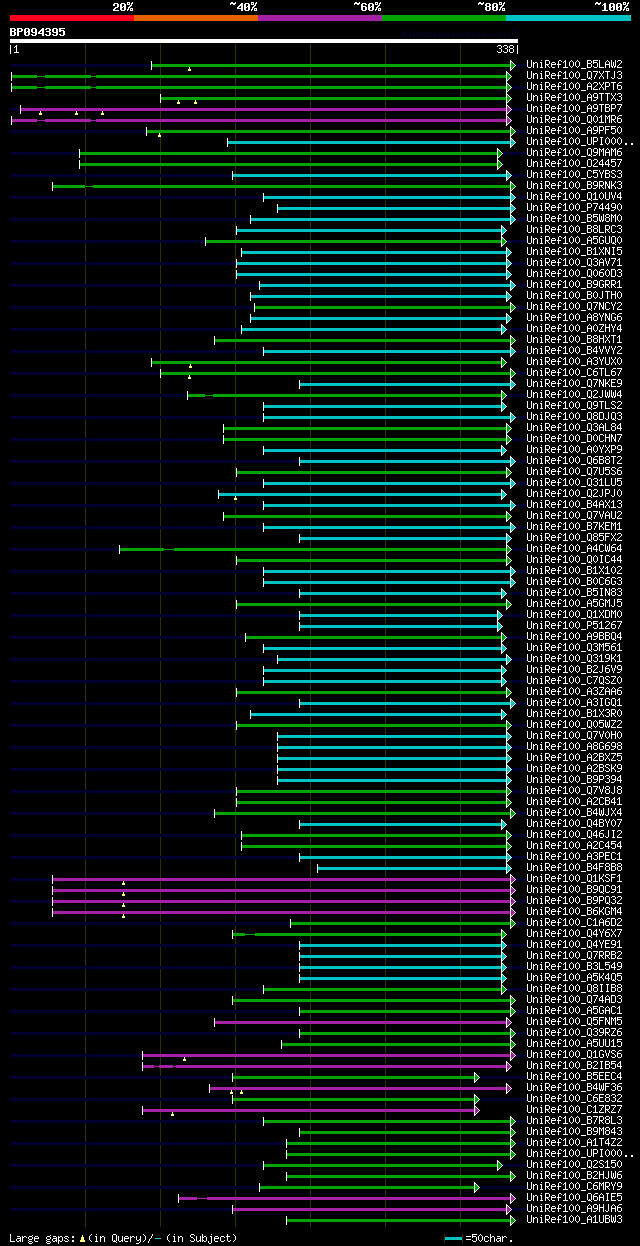Select the UniRef100_B9RNK3 label

[x=574, y=186]
